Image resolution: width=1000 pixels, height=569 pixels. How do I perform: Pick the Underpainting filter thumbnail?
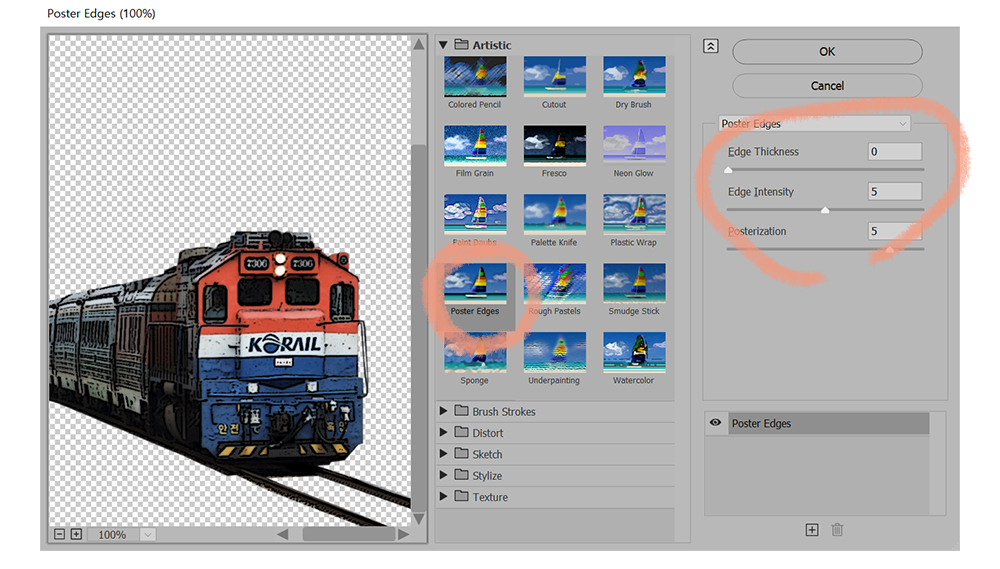pos(554,352)
